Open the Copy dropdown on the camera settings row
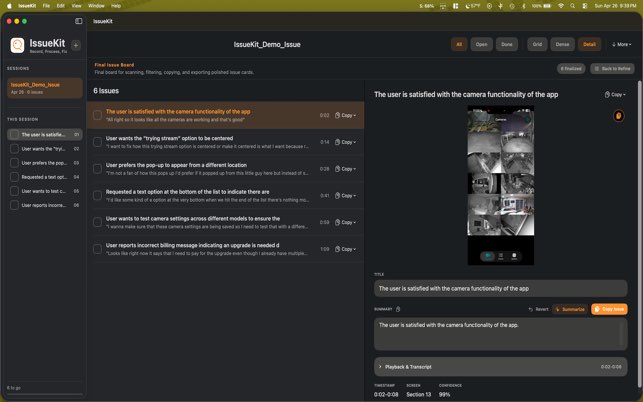Viewport: 643px width, 402px height. (x=345, y=222)
